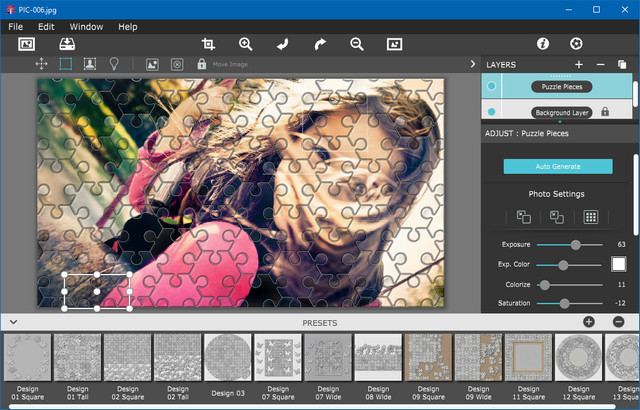The width and height of the screenshot is (640, 410).
Task: Toggle the Background Layer lock
Action: pyautogui.click(x=605, y=112)
